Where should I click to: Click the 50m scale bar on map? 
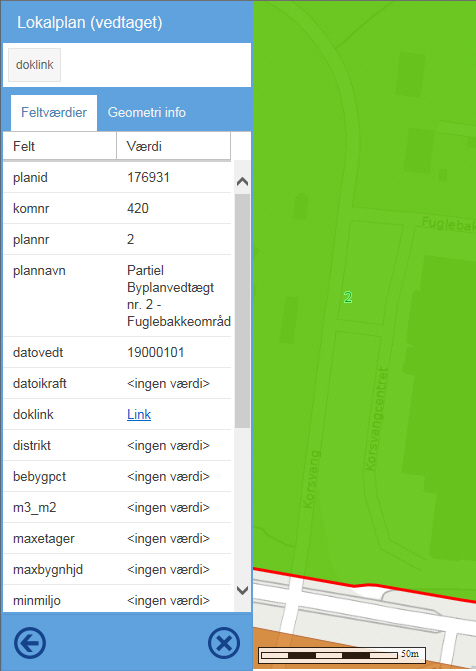click(x=342, y=654)
